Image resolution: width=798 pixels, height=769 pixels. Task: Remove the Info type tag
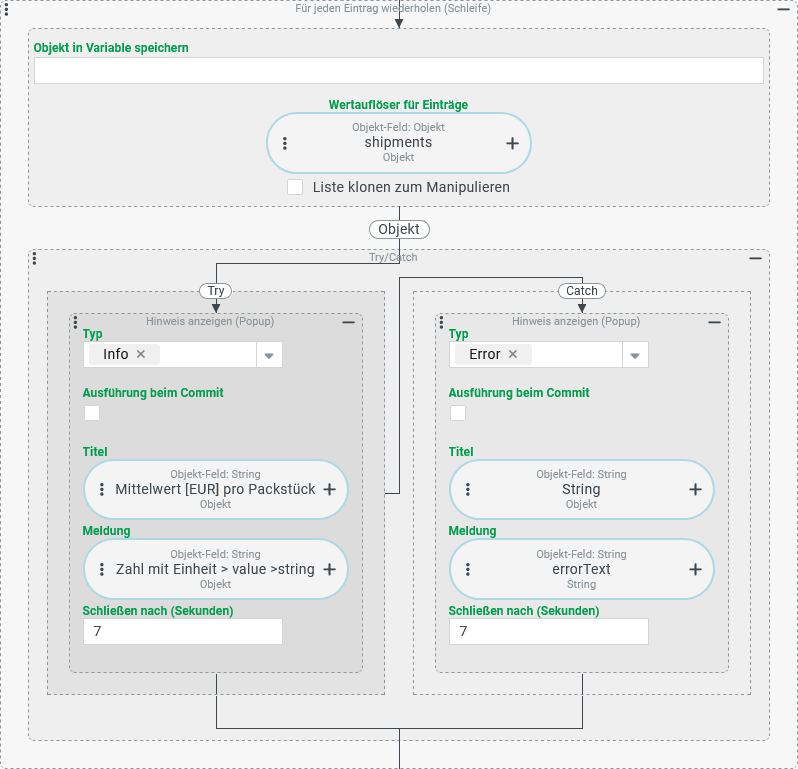coord(141,354)
